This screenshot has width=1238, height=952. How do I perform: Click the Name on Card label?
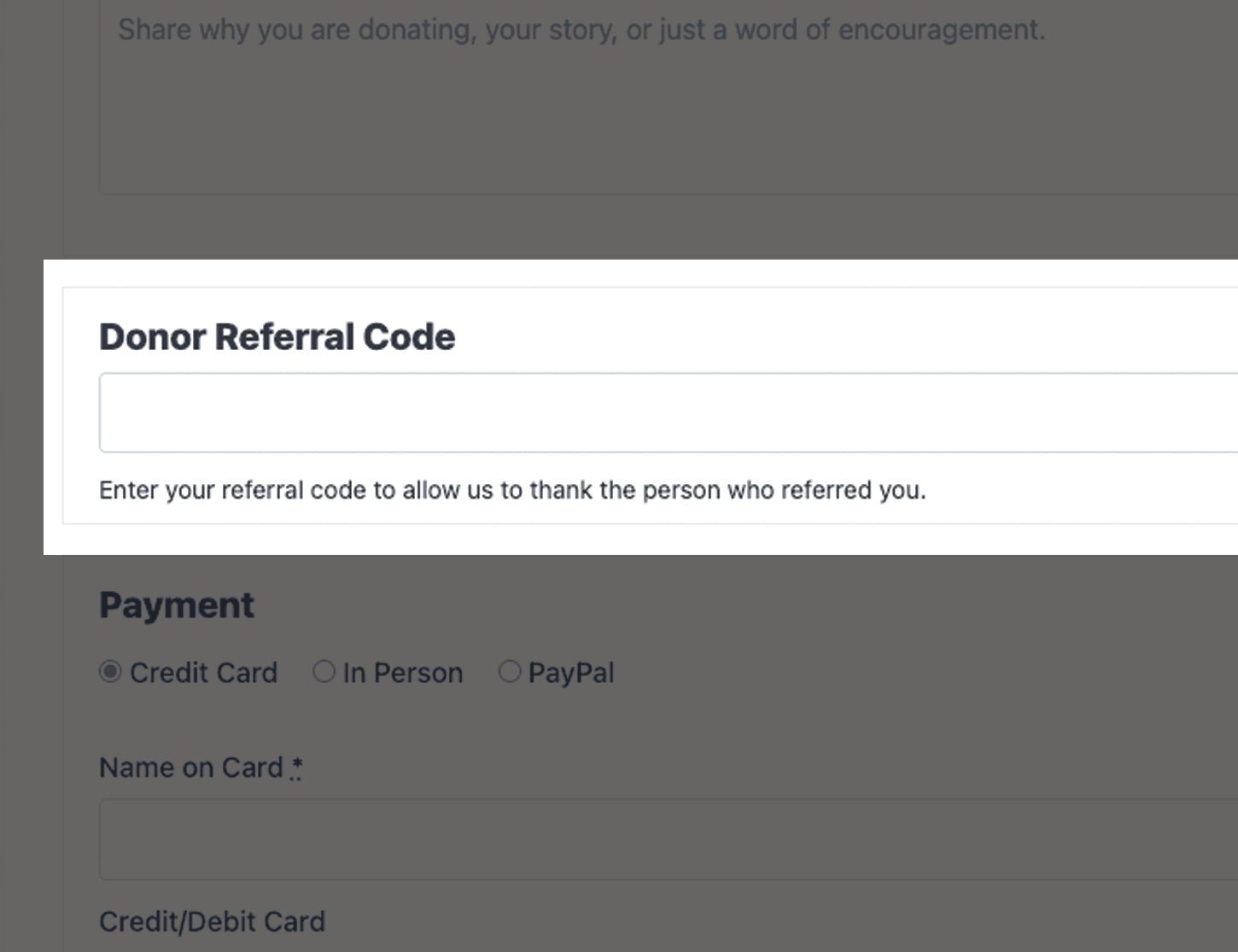coord(191,768)
